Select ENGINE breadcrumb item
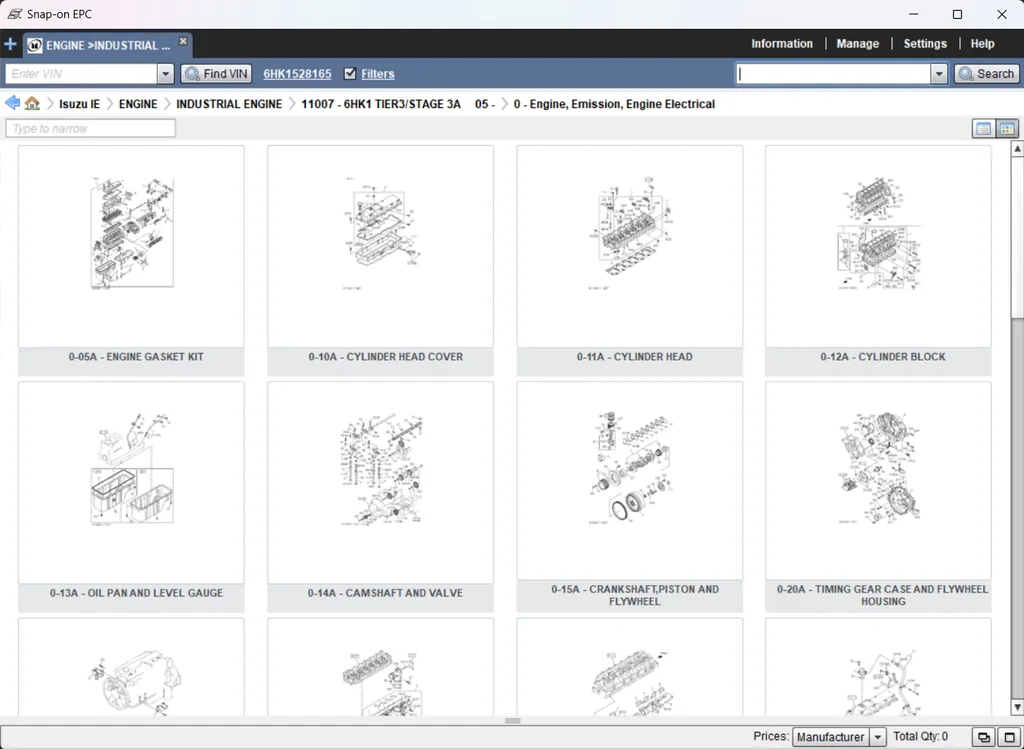Image resolution: width=1024 pixels, height=749 pixels. [x=138, y=104]
